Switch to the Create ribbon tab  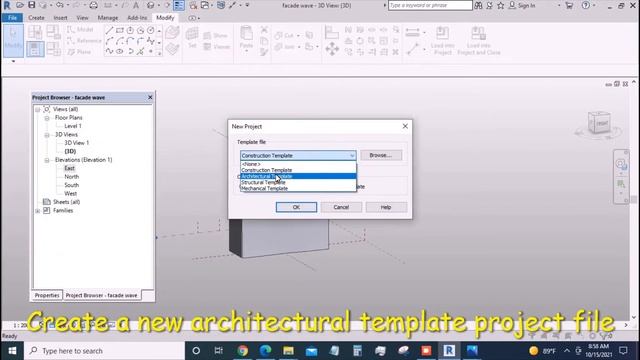[x=36, y=18]
